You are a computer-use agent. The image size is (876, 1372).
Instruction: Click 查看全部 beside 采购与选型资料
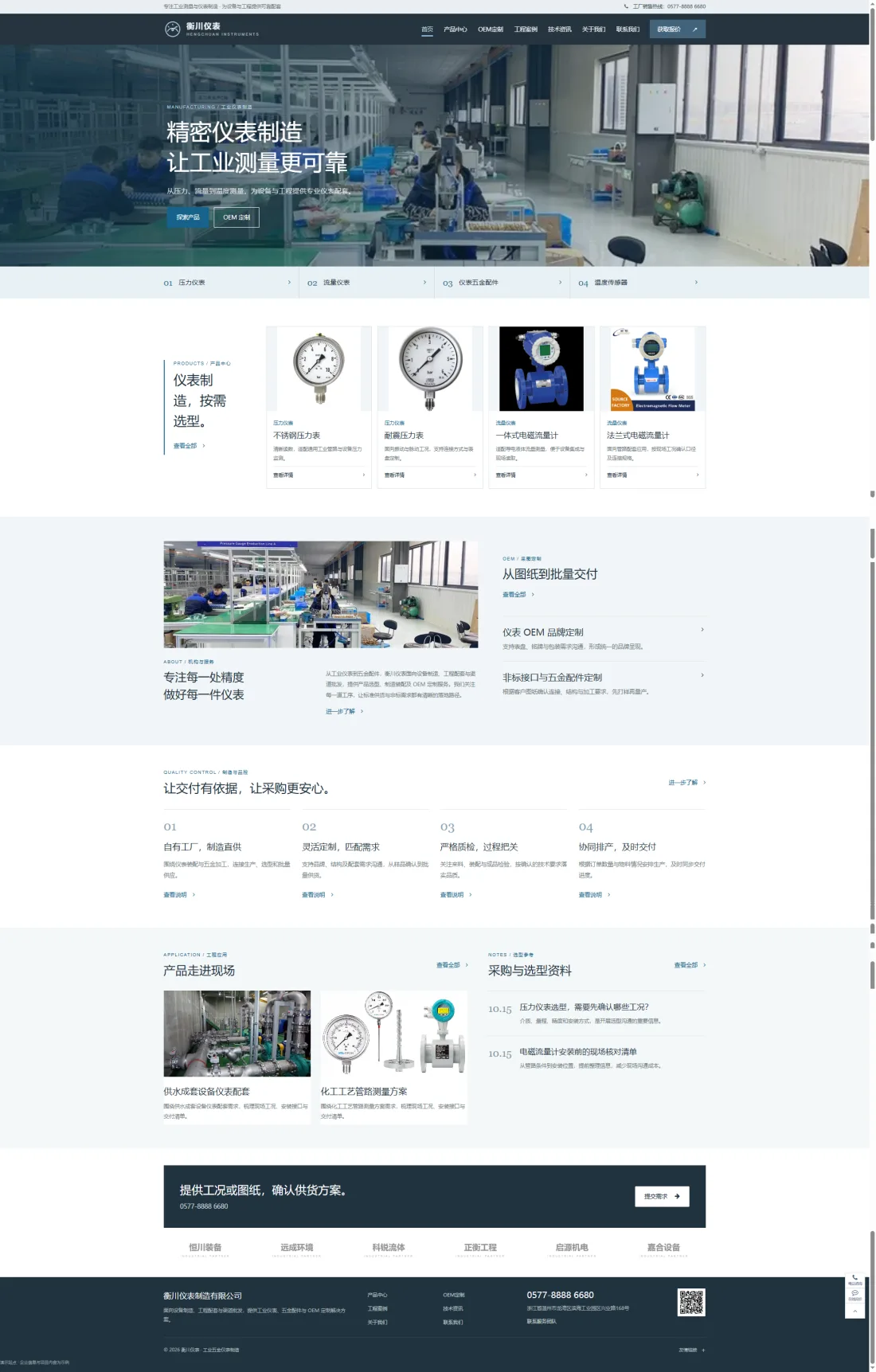690,965
